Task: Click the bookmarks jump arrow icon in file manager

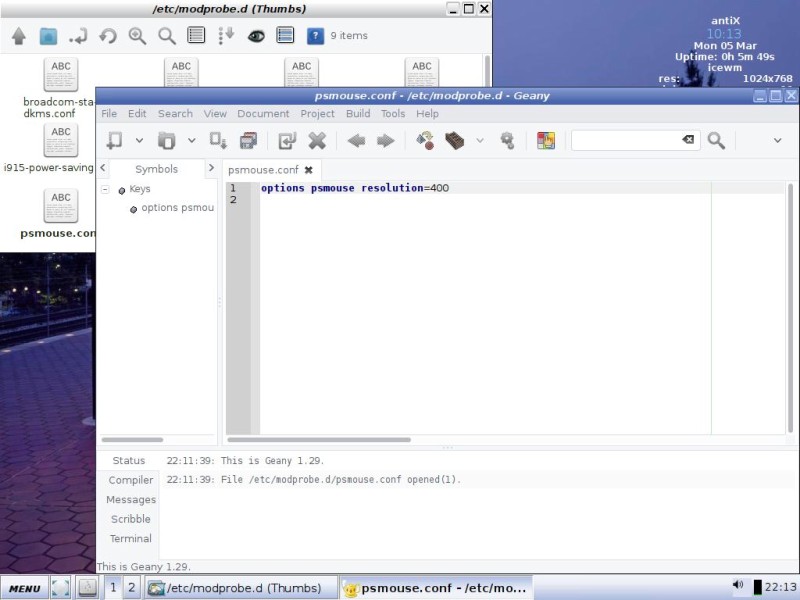Action: pyautogui.click(x=78, y=36)
